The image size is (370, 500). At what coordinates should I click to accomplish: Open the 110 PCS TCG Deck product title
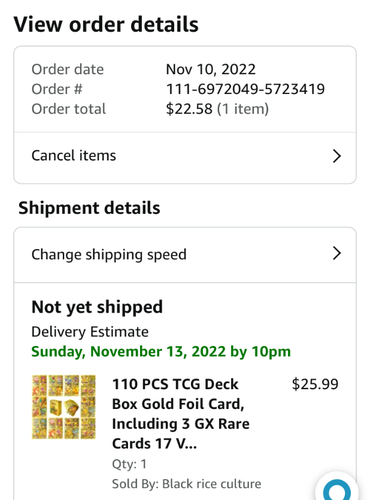tap(181, 414)
